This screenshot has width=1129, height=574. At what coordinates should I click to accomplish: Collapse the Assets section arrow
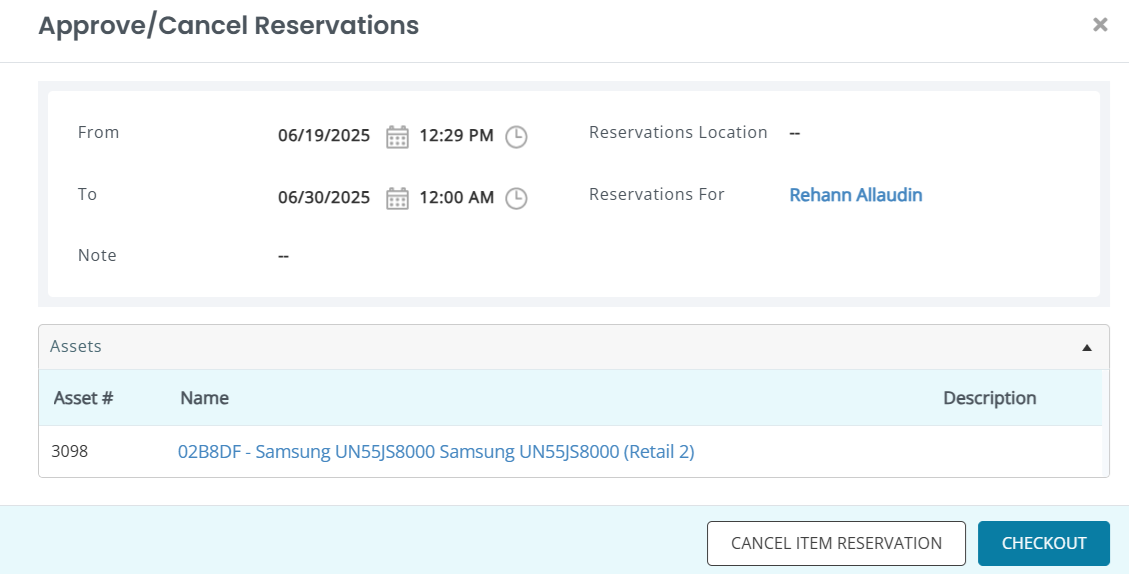click(1087, 348)
